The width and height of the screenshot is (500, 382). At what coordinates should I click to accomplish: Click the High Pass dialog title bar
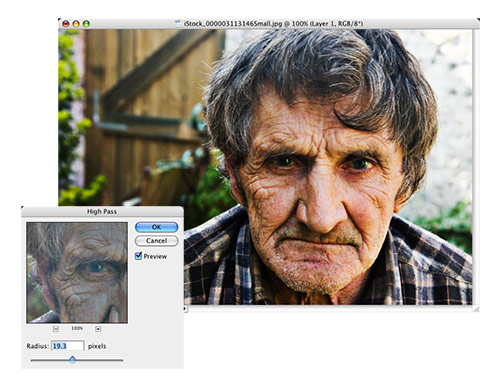point(102,211)
